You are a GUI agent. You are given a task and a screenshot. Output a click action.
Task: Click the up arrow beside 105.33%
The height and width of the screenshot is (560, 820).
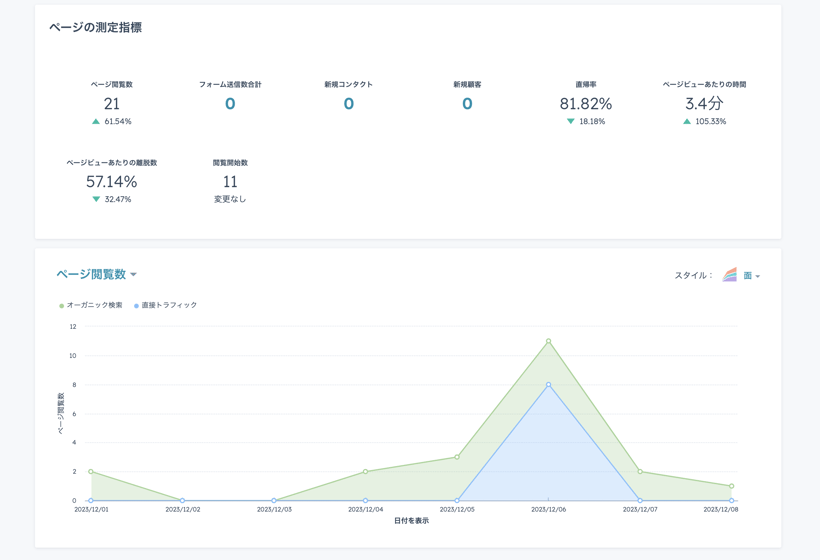687,121
